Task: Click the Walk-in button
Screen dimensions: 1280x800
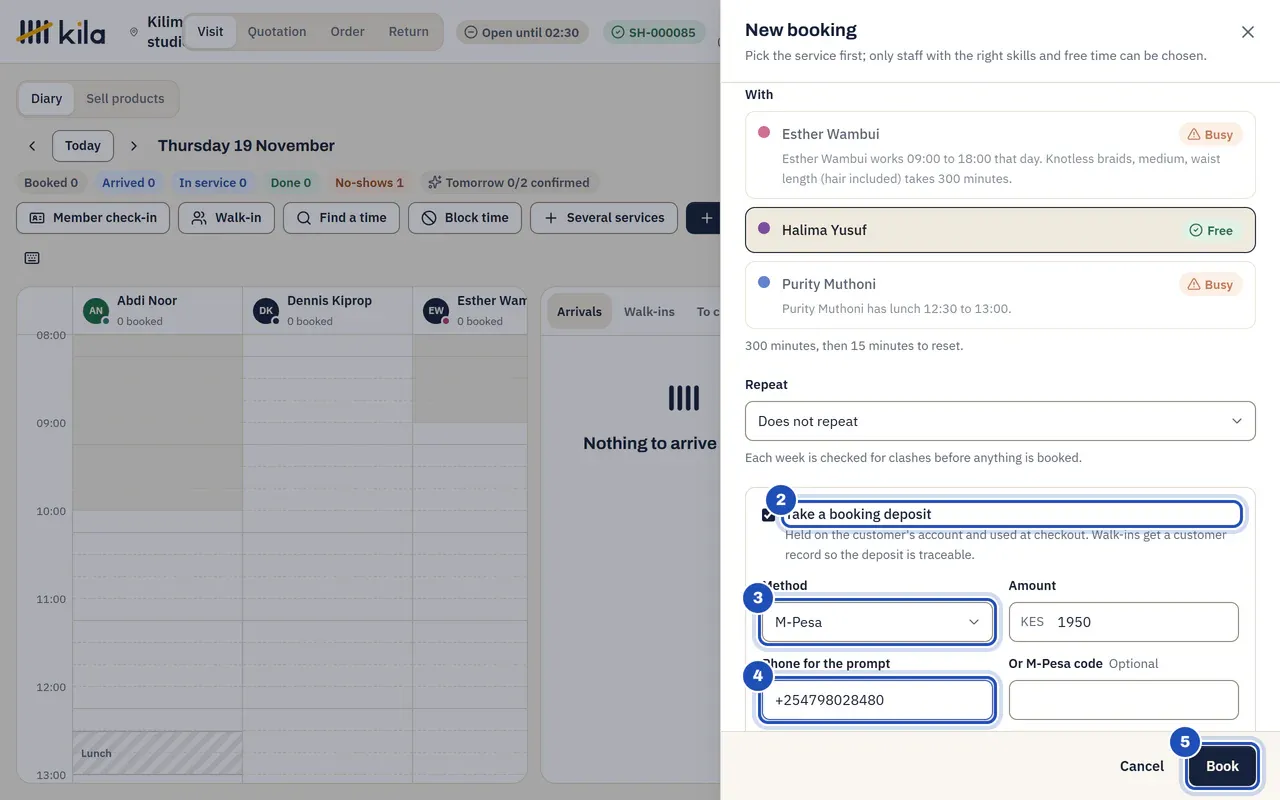Action: click(x=226, y=218)
